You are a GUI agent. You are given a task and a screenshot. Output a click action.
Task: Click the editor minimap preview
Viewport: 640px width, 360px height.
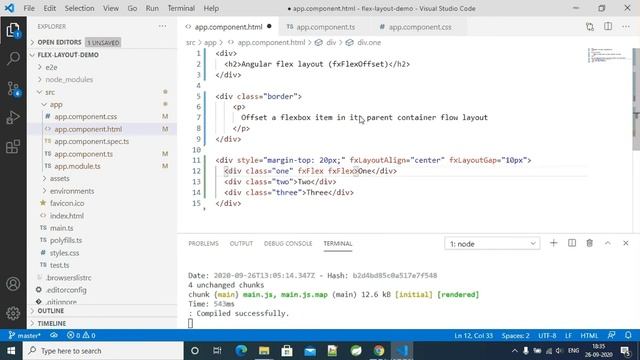pyautogui.click(x=608, y=55)
